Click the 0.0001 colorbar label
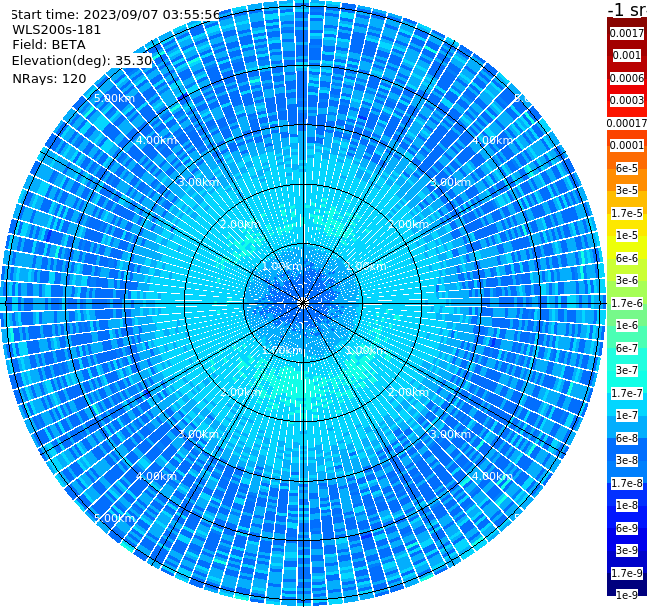The image size is (647, 607). pyautogui.click(x=627, y=145)
